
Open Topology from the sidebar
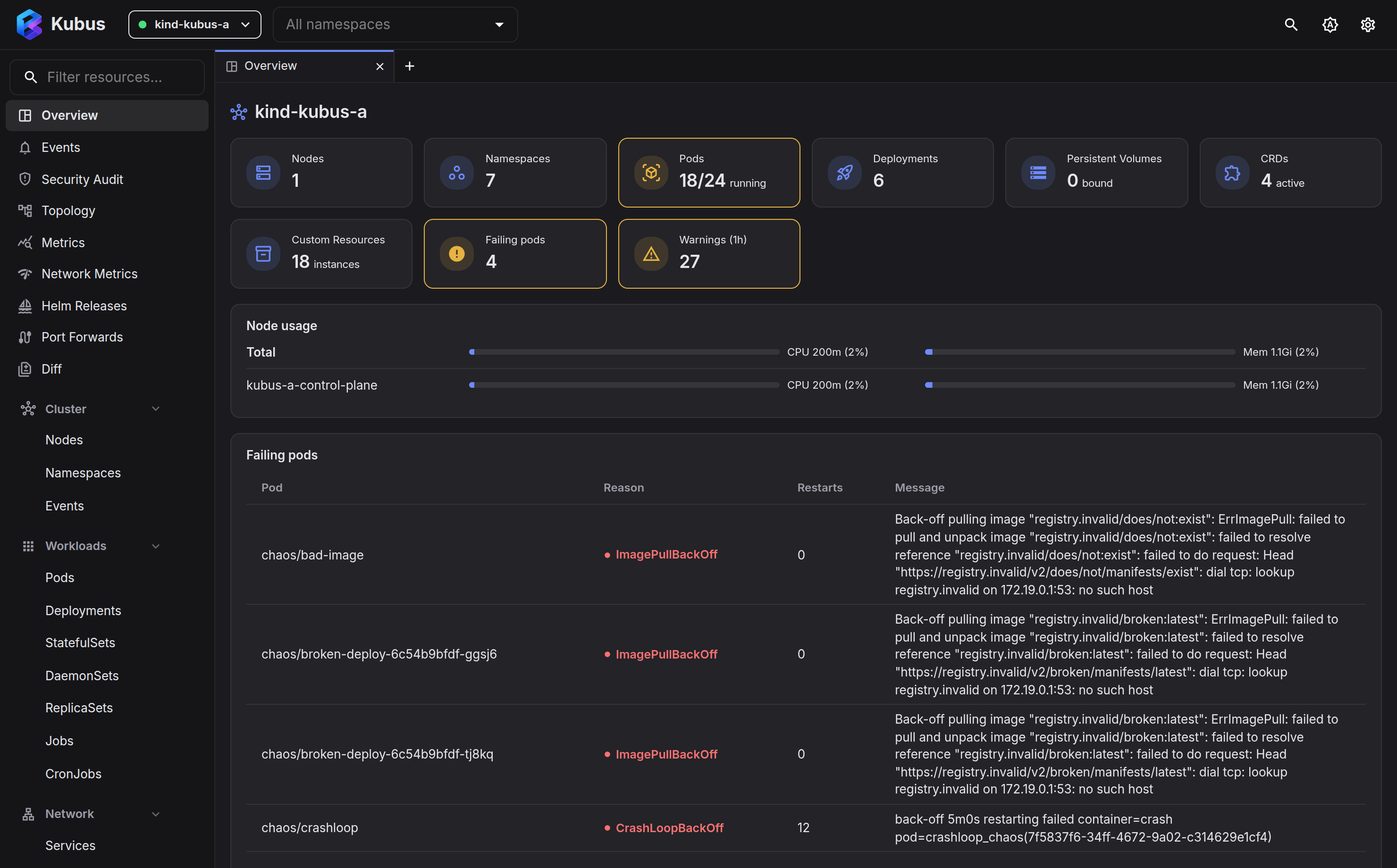click(x=108, y=211)
